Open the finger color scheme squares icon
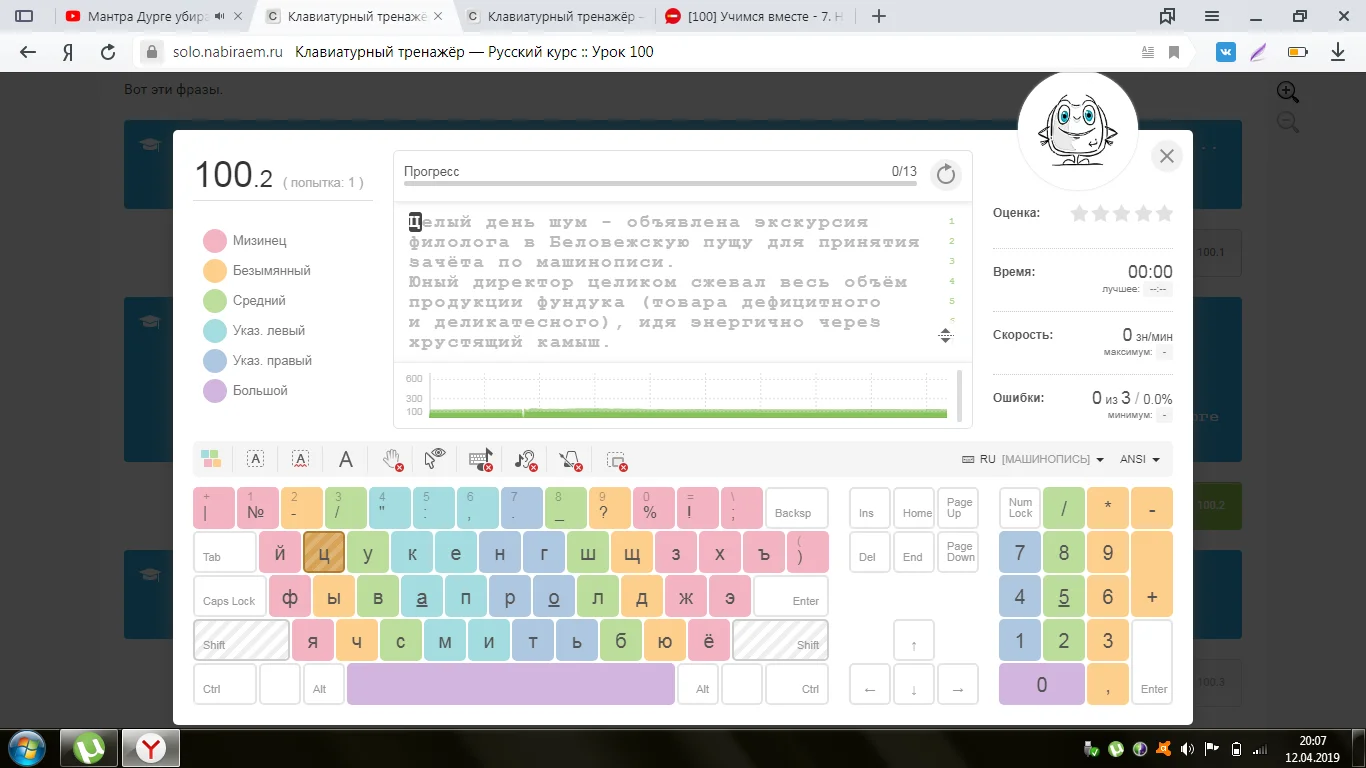 pos(211,459)
